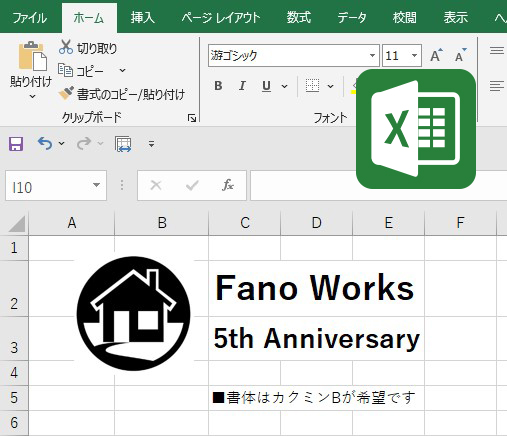Cancel formula entry X button
The width and height of the screenshot is (507, 436).
(156, 185)
